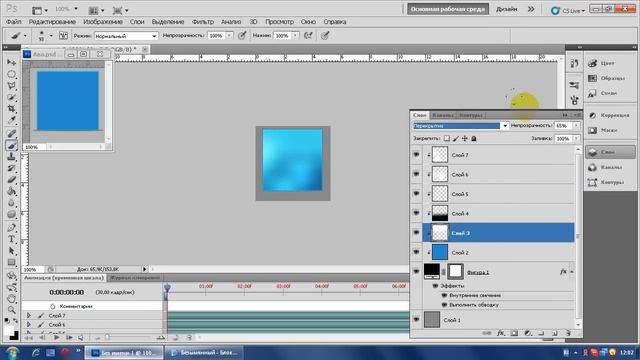Select the Crop tool
Image resolution: width=640 pixels, height=360 pixels.
point(11,109)
